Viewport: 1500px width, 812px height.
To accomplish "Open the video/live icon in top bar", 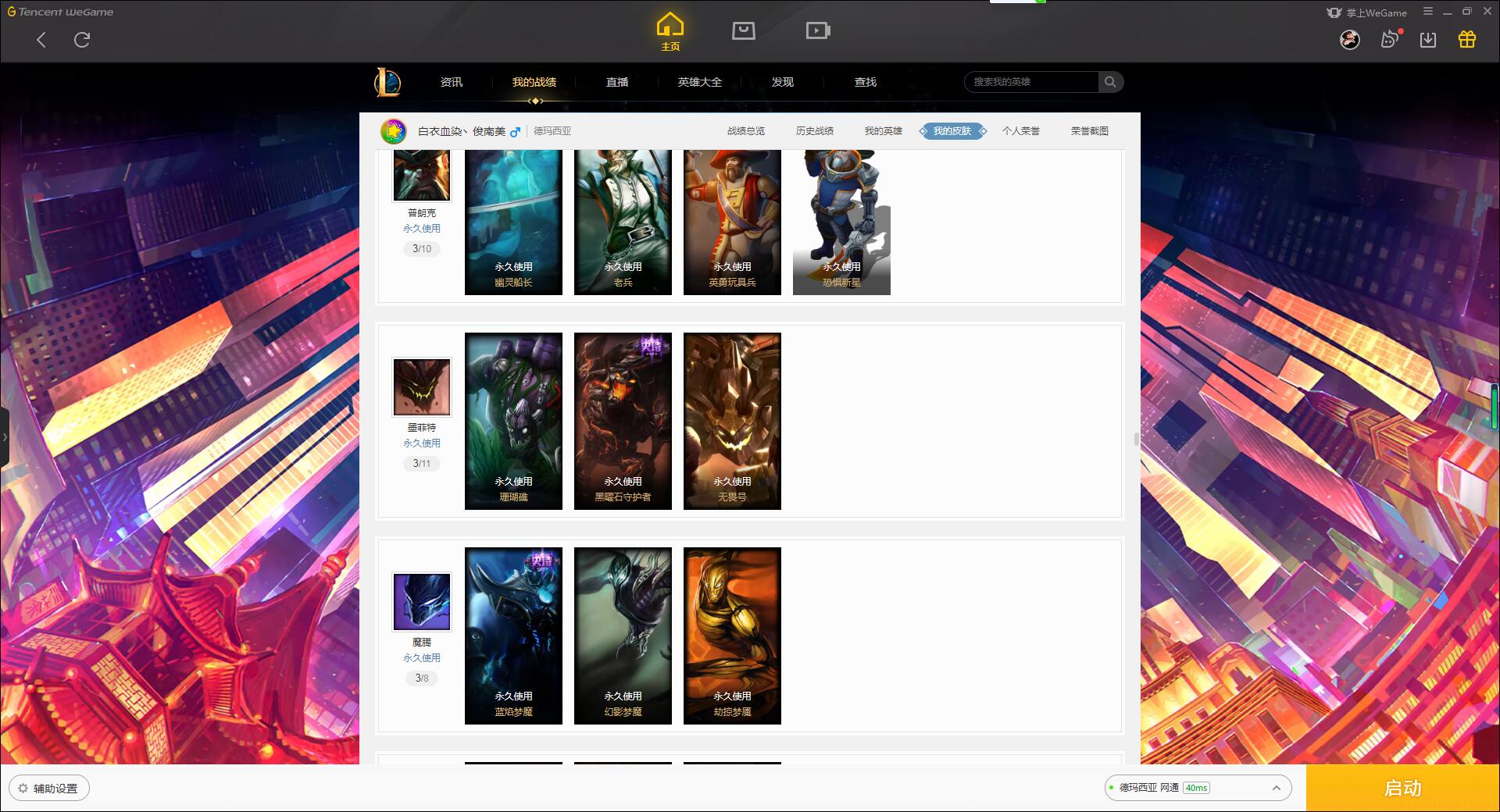I will pyautogui.click(x=818, y=30).
